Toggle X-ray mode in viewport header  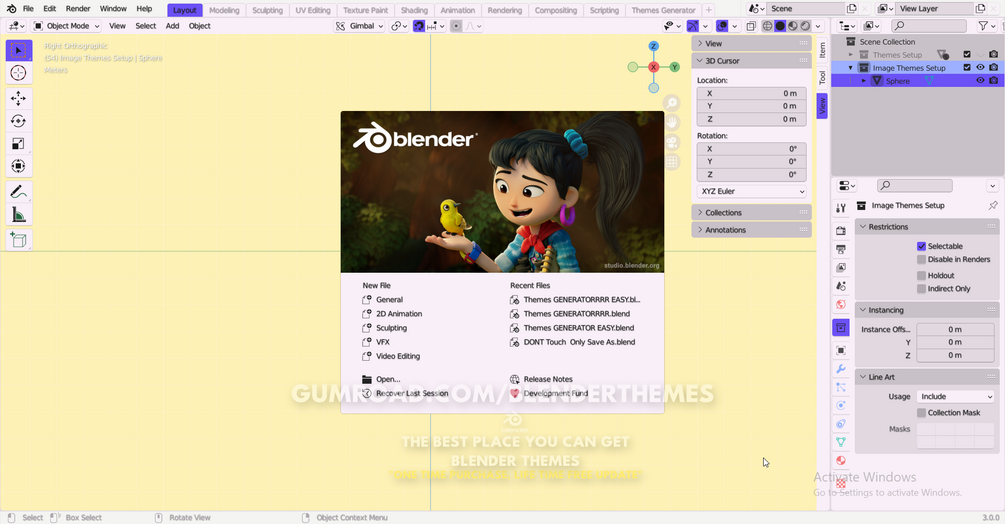click(751, 26)
